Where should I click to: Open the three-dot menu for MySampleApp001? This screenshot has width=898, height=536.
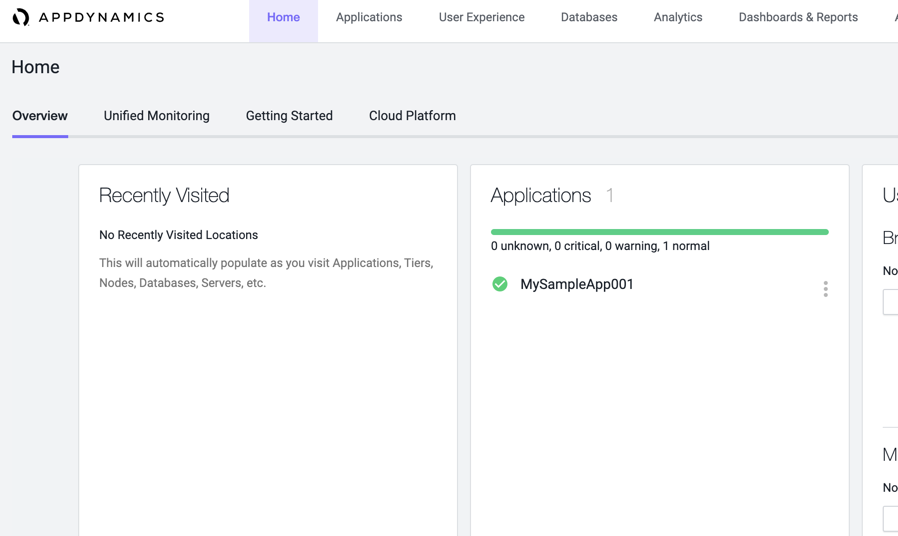[x=825, y=289]
